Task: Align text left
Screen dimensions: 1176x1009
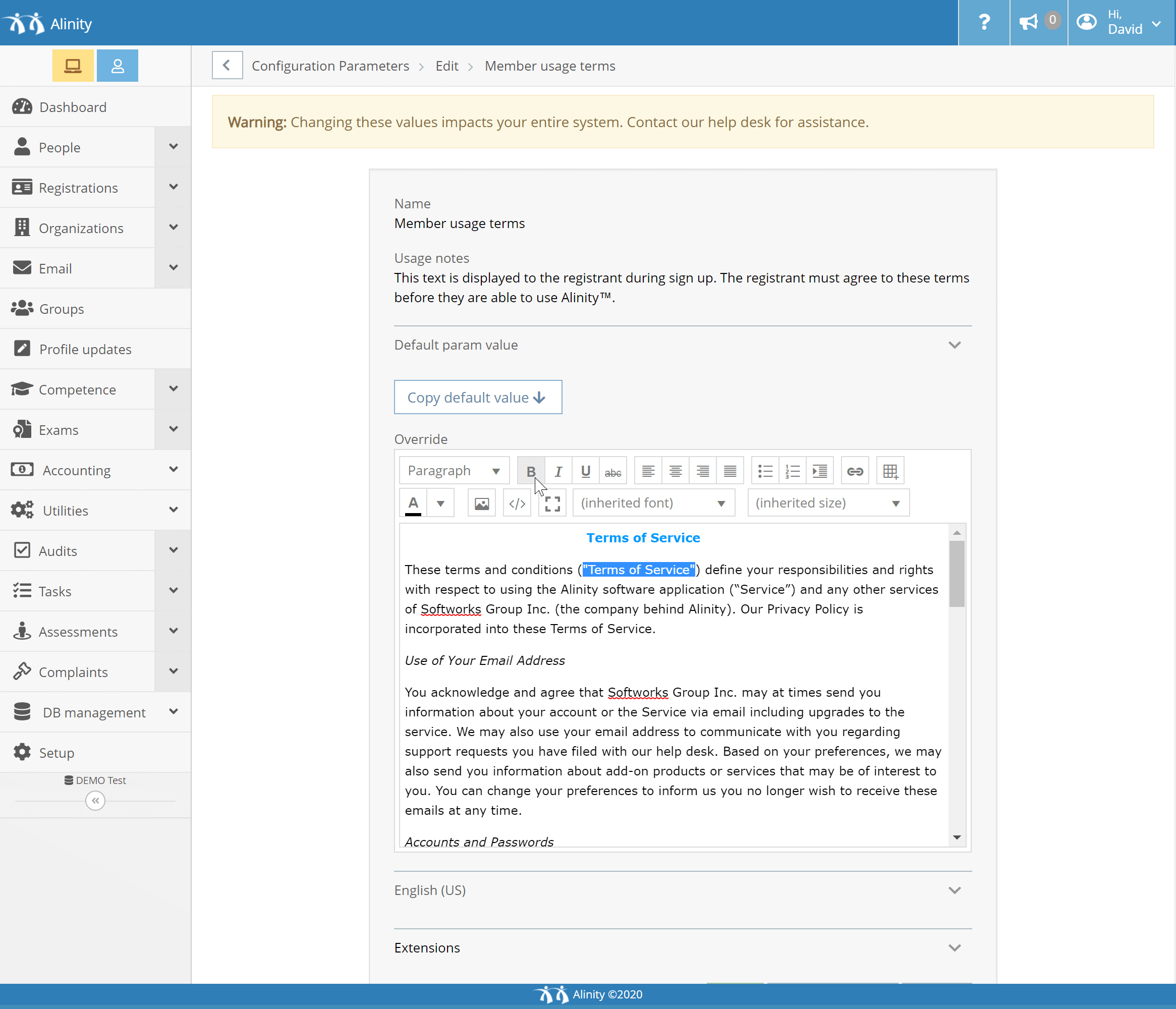Action: [648, 471]
